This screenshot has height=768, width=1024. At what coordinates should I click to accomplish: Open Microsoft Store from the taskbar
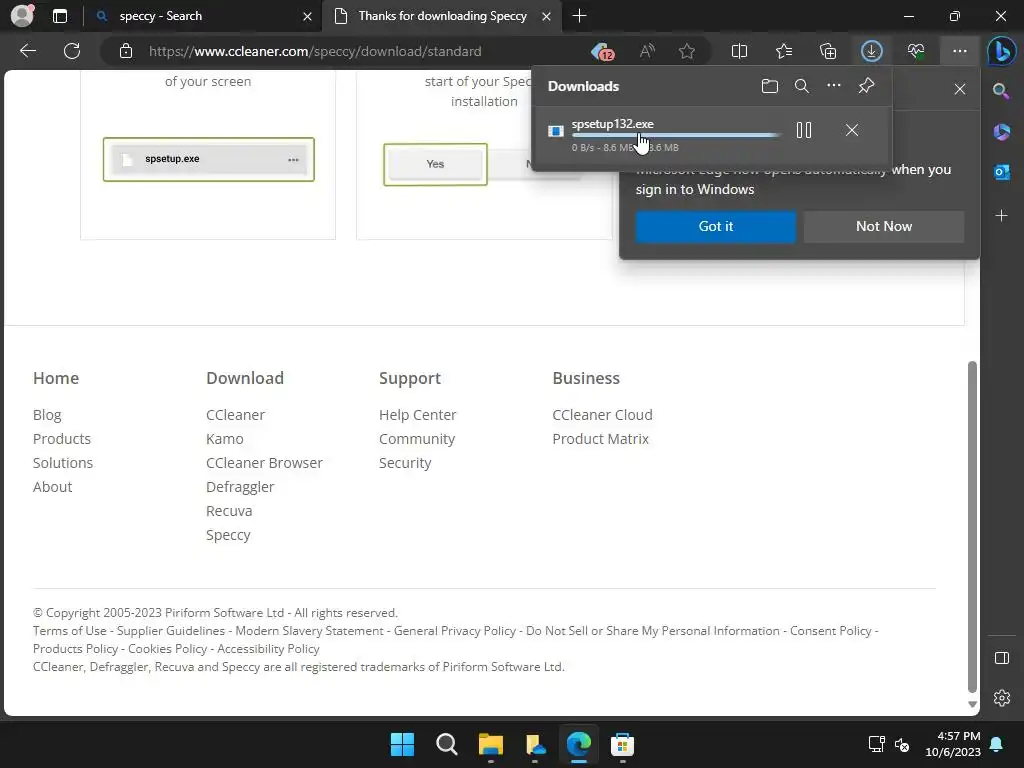(622, 744)
